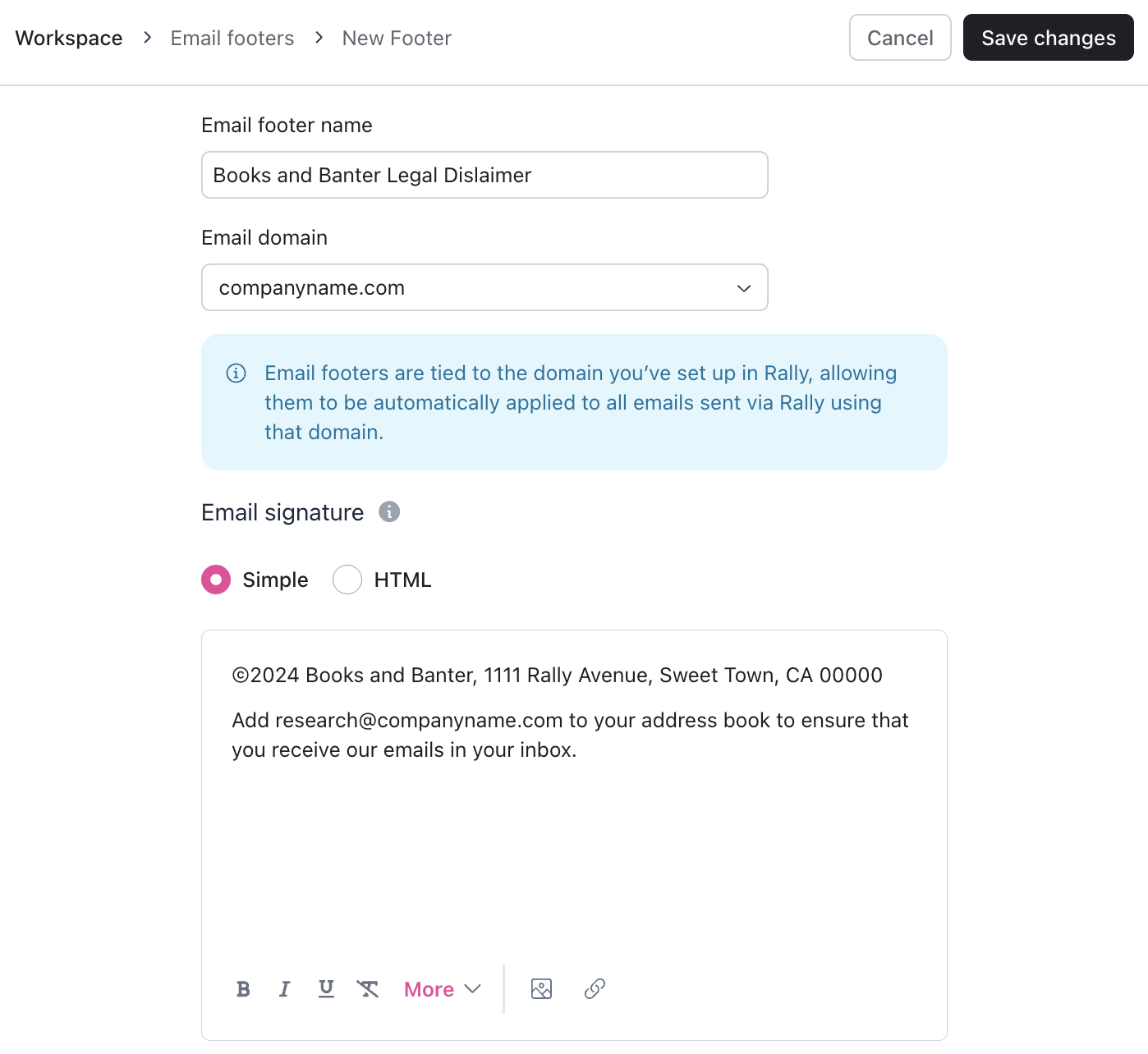Click the chevron after Email footers breadcrumb
The width and height of the screenshot is (1148, 1054).
[319, 38]
